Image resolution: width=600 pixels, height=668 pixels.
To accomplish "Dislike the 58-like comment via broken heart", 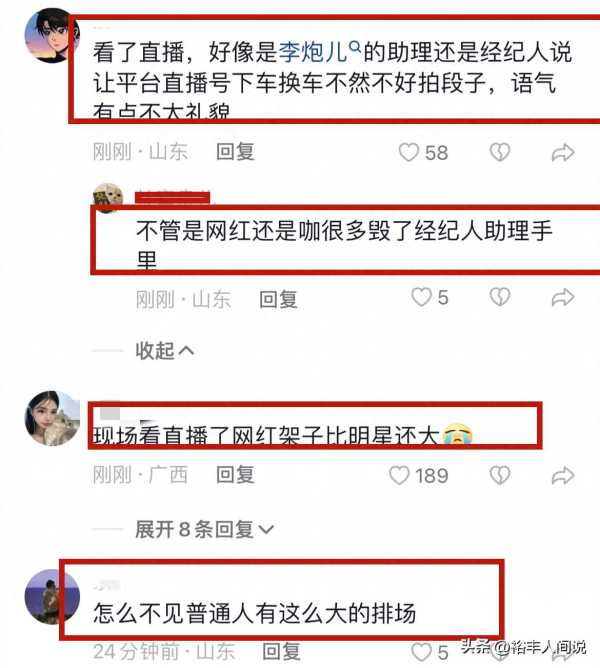I will coord(499,152).
